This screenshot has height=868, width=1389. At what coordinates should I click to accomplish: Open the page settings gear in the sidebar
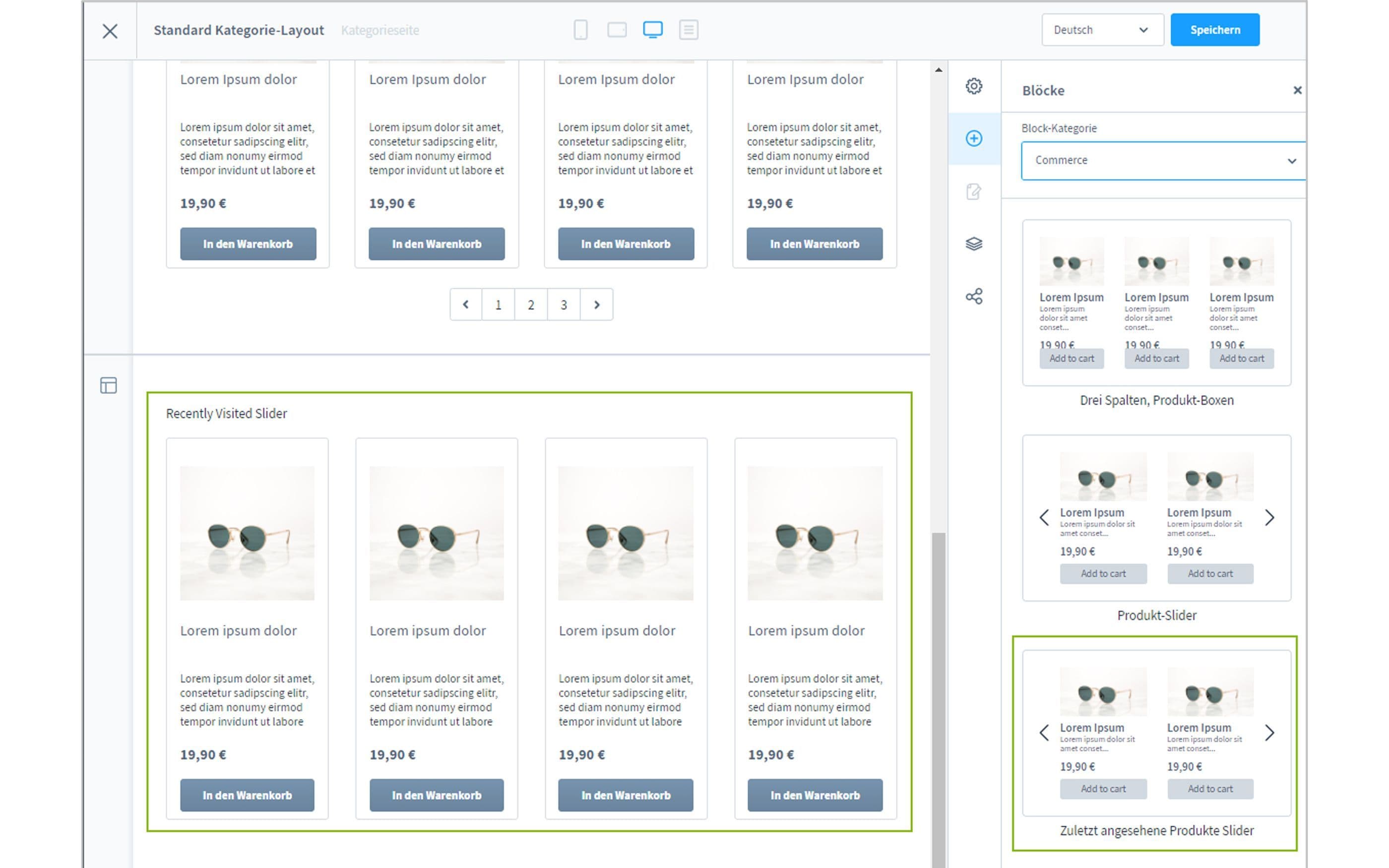974,86
